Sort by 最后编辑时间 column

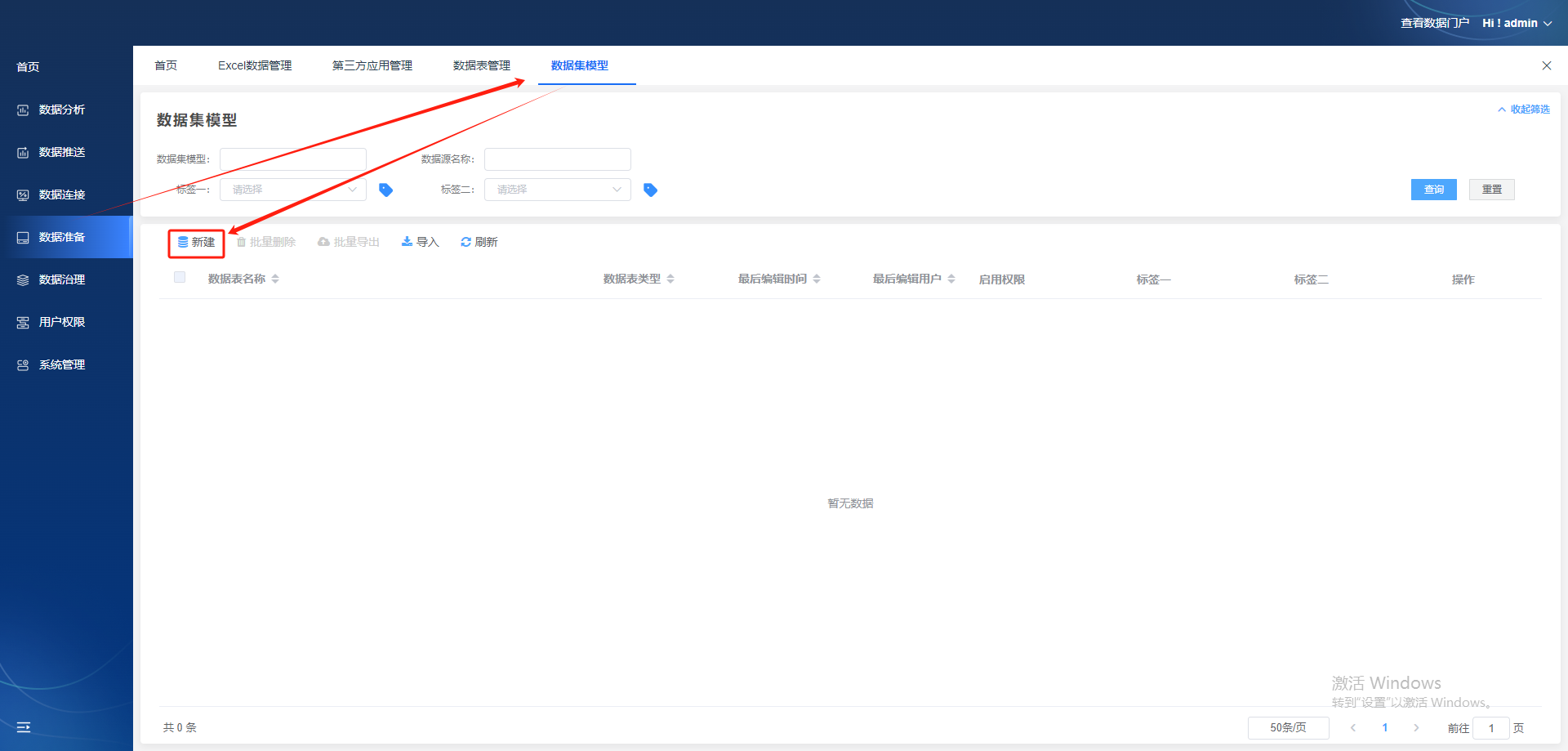pyautogui.click(x=817, y=279)
